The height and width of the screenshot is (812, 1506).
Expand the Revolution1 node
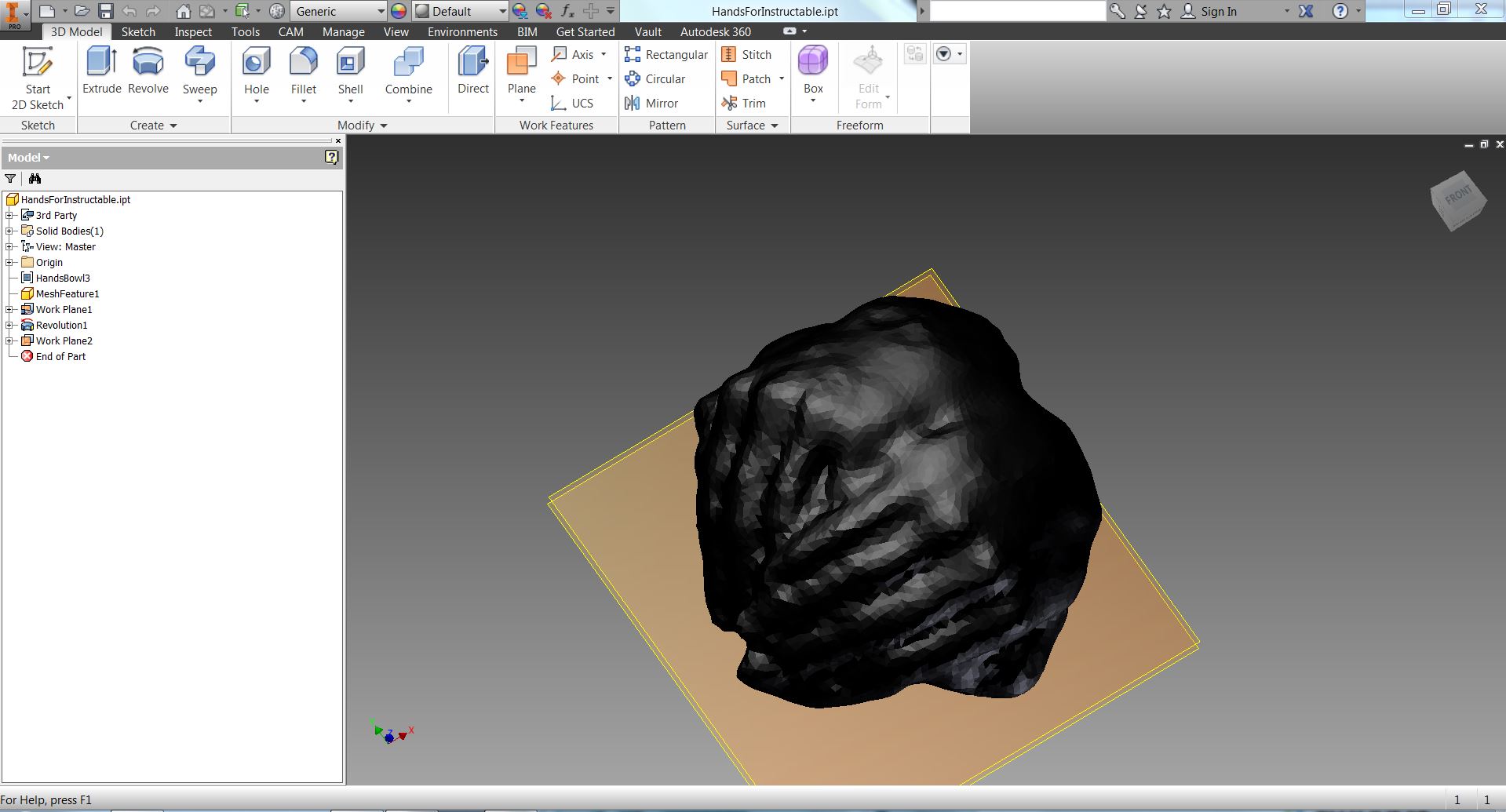(9, 325)
